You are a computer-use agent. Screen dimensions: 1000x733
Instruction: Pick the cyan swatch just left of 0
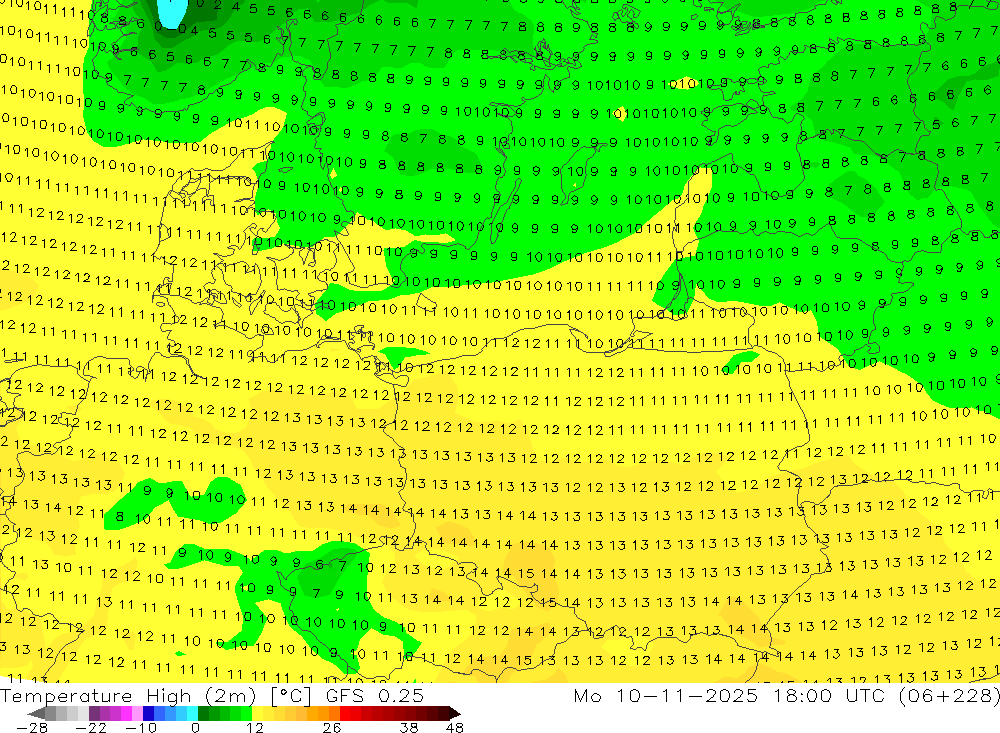(192, 713)
